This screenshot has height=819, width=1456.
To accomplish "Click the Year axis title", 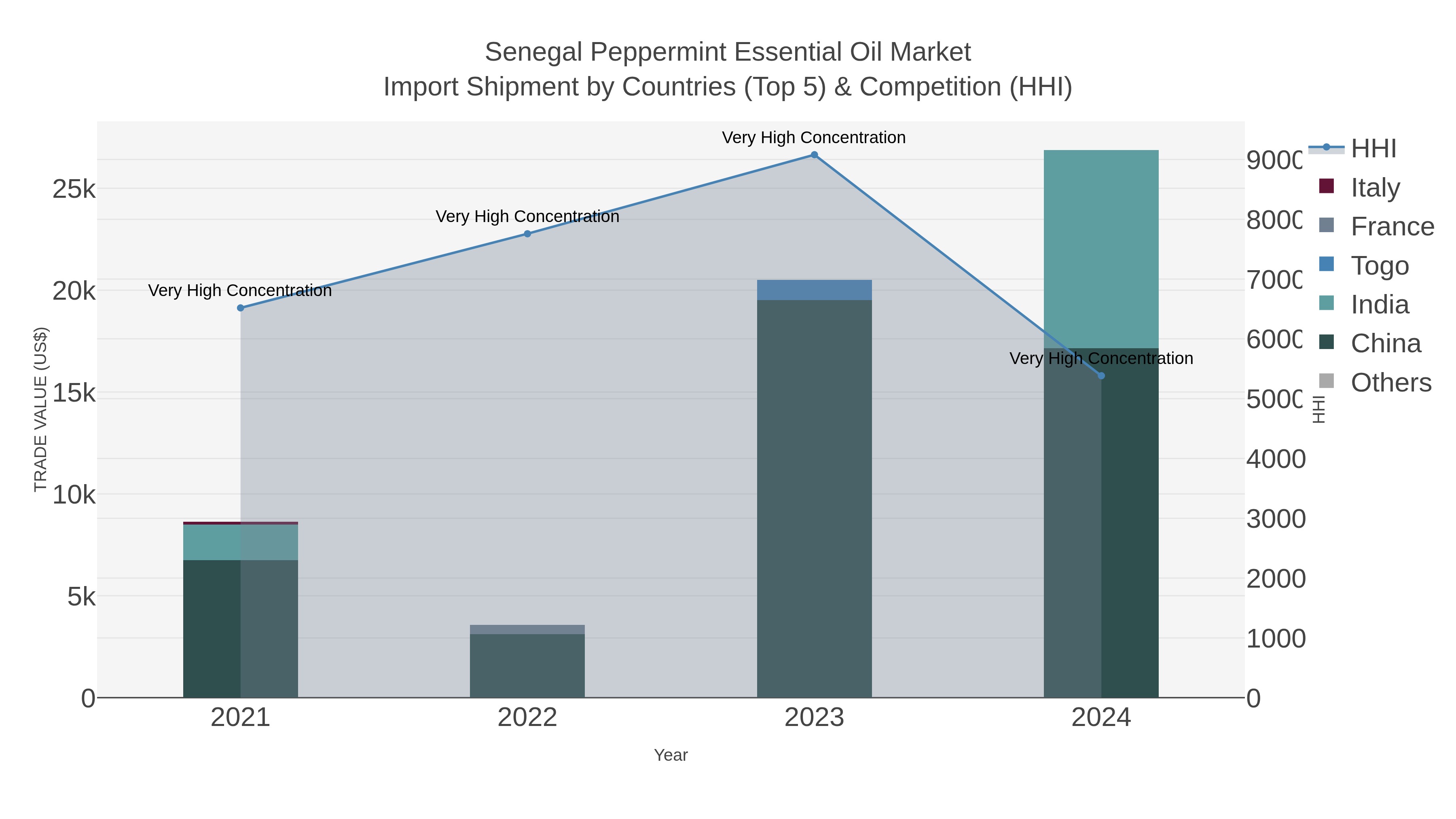I will click(671, 755).
